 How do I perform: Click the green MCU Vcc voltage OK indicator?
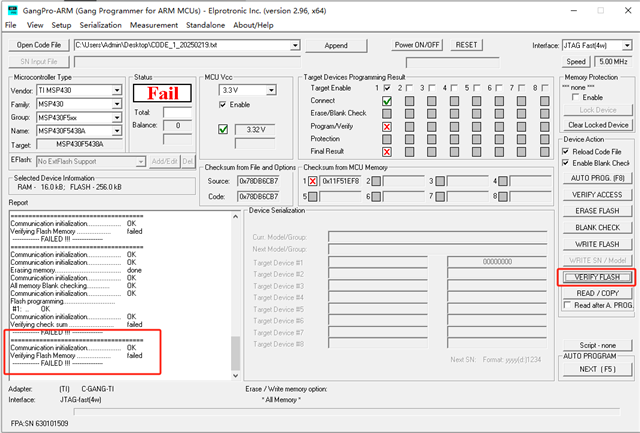pyautogui.click(x=223, y=129)
